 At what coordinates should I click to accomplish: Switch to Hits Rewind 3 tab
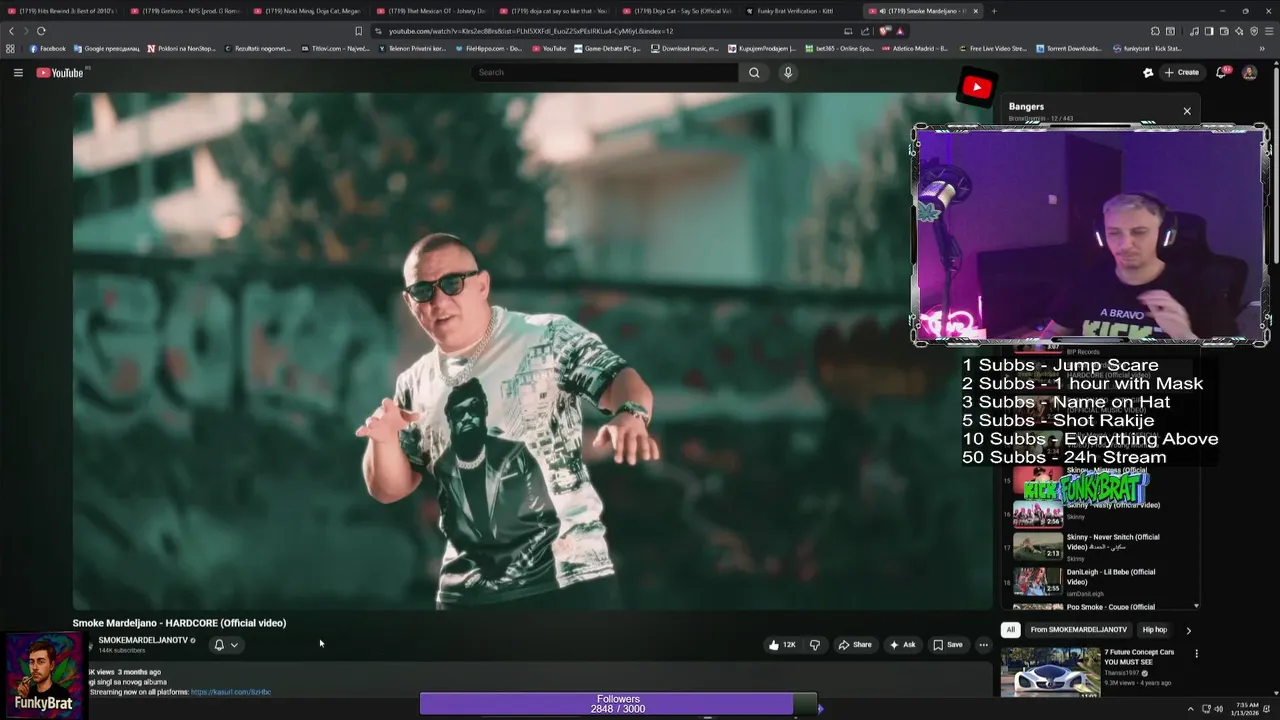(62, 11)
